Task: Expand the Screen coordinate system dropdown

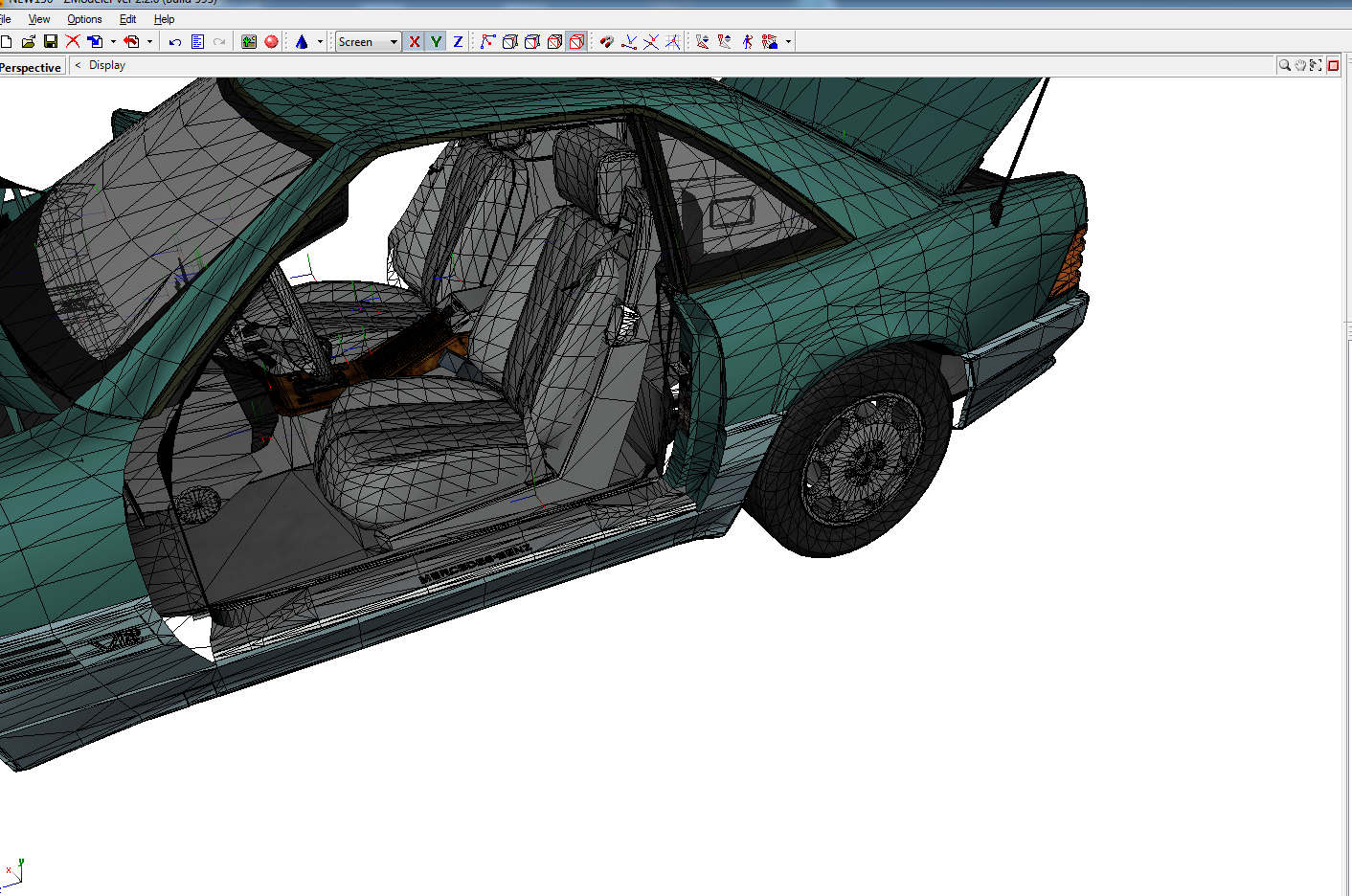Action: click(x=394, y=42)
